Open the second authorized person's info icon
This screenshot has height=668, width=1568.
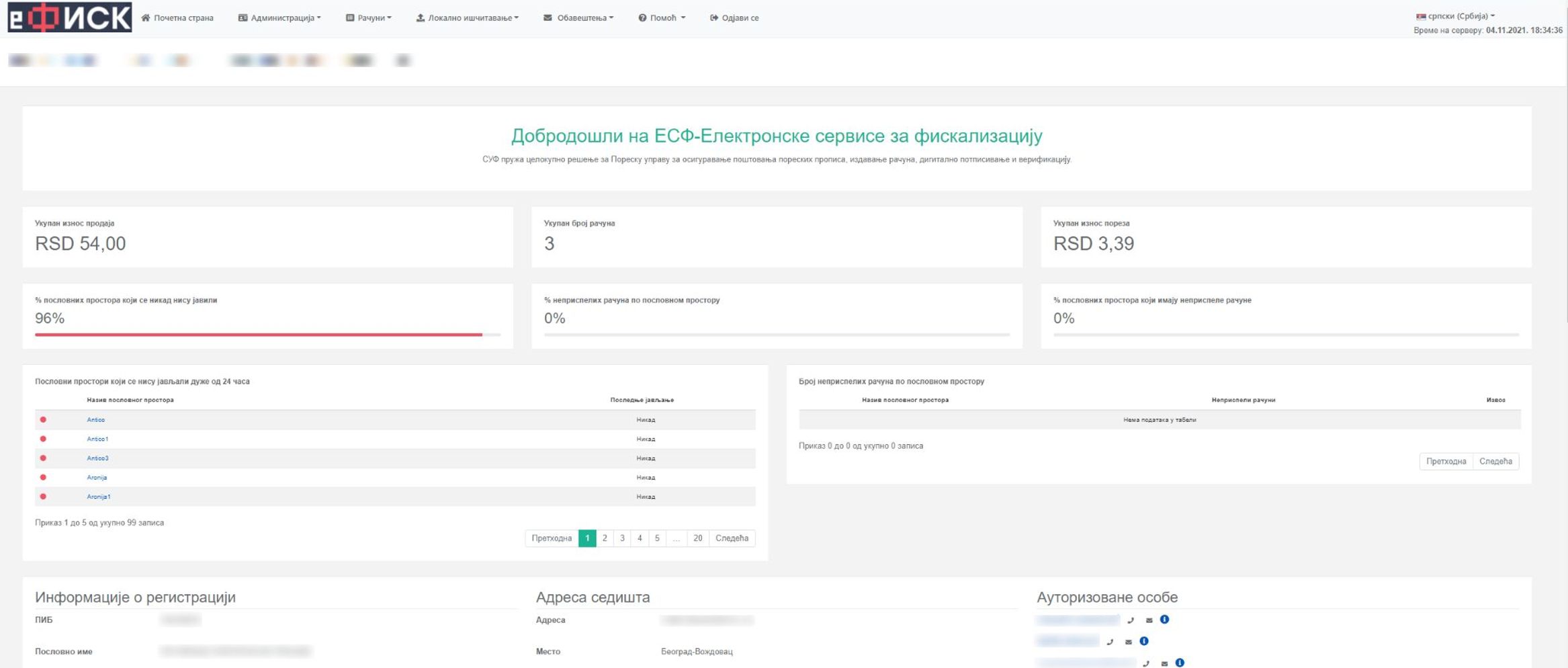coord(1144,641)
